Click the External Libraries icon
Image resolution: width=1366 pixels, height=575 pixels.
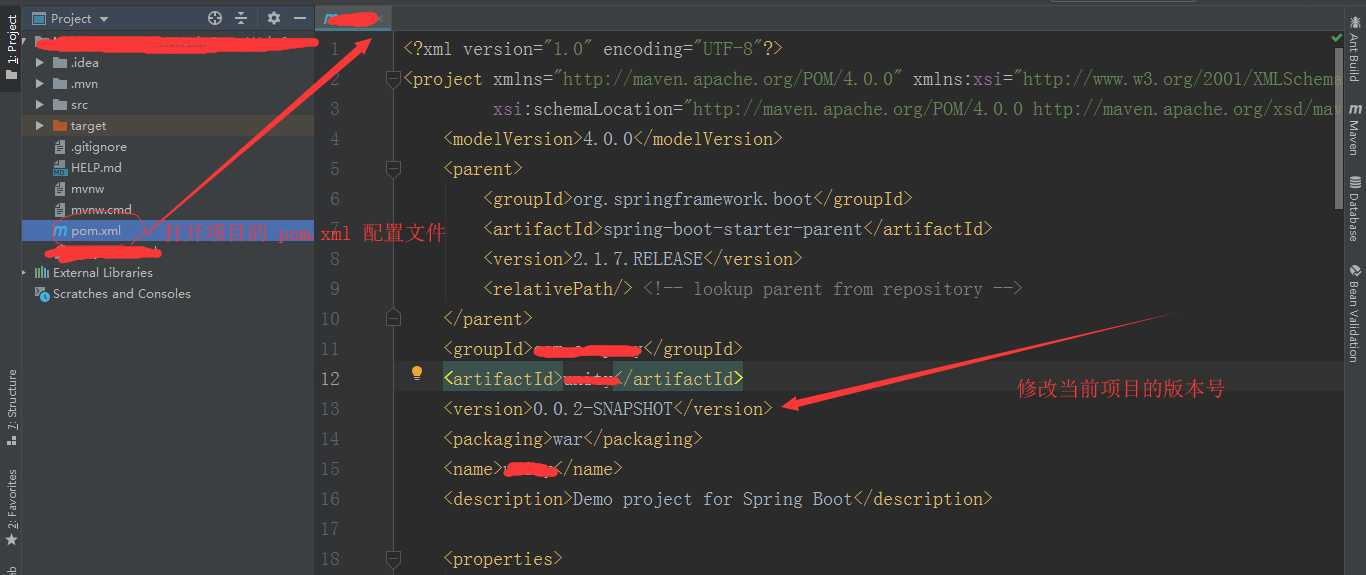pos(42,272)
